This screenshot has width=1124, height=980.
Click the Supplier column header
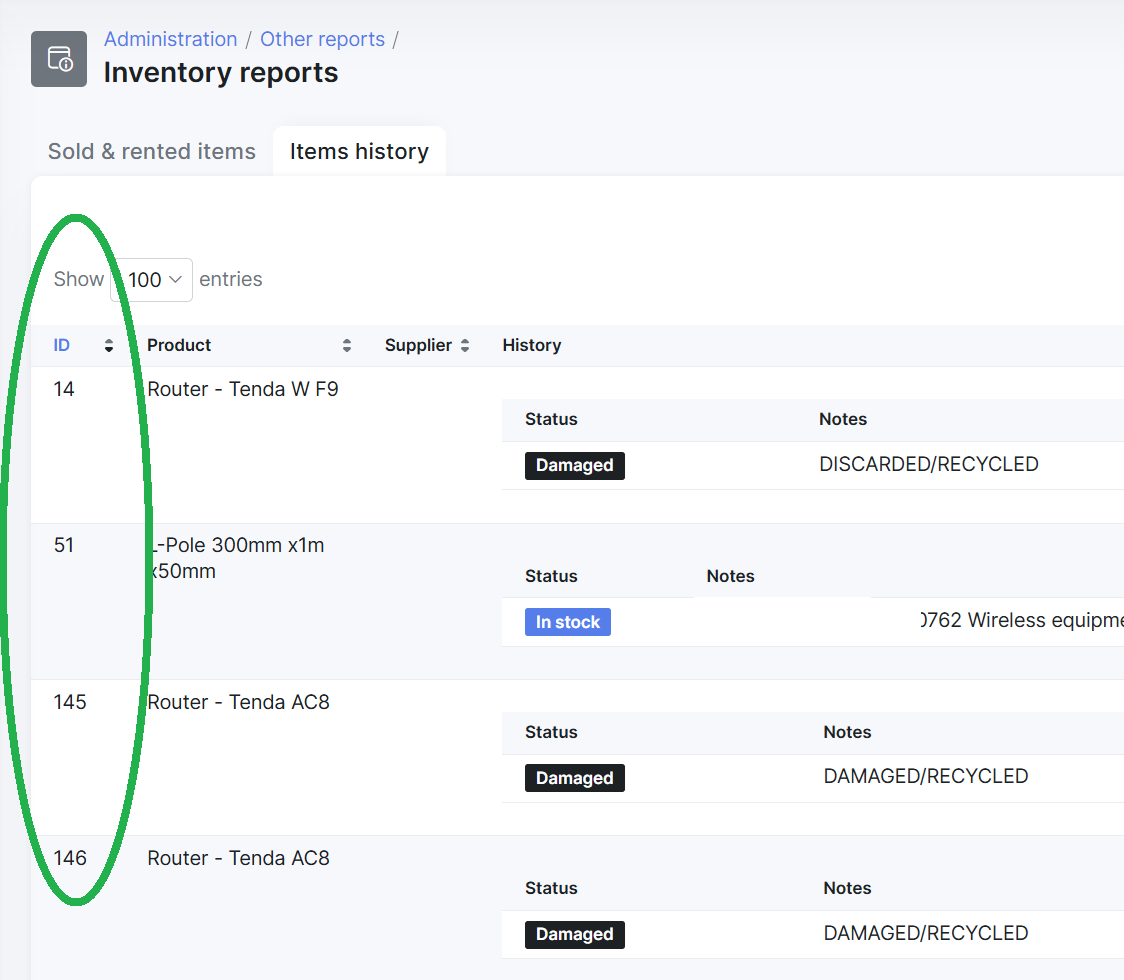(419, 346)
